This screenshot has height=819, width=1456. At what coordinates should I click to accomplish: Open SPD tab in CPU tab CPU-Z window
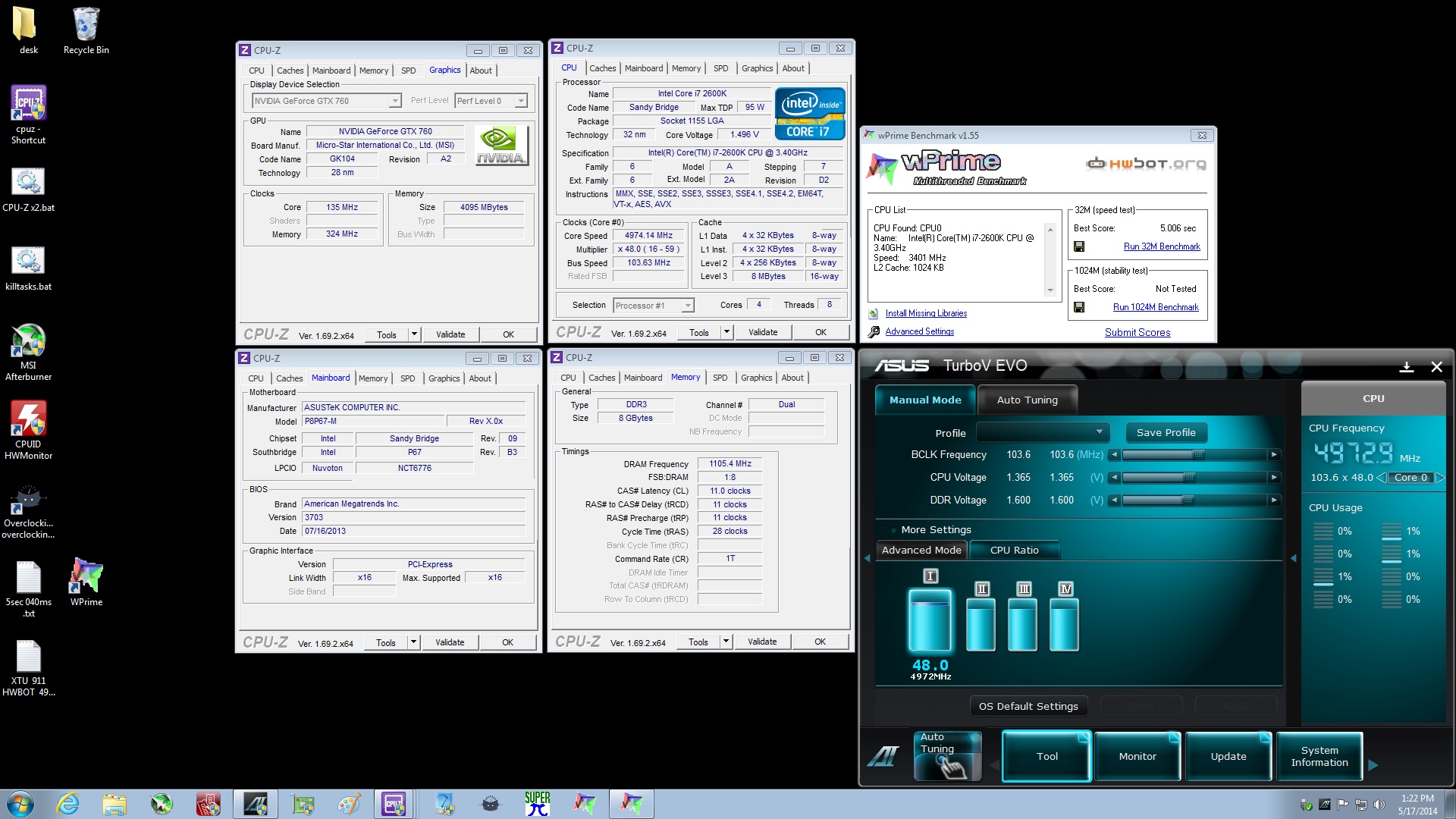(720, 68)
